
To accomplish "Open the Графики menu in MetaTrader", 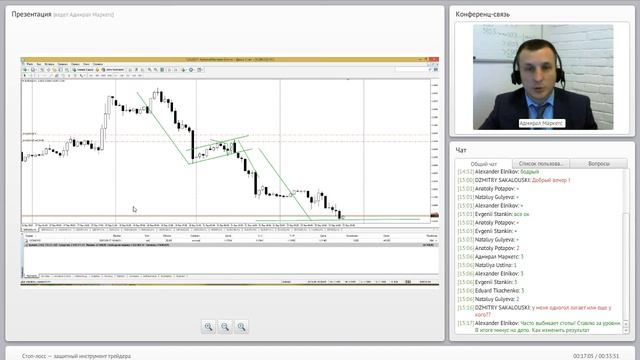I will pyautogui.click(x=62, y=64).
